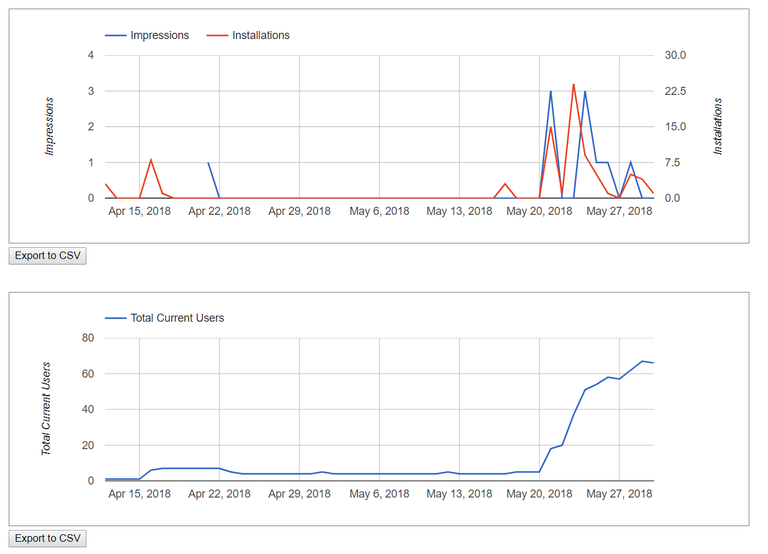Click the highest red Installations peak
This screenshot has height=554, width=768.
[574, 85]
